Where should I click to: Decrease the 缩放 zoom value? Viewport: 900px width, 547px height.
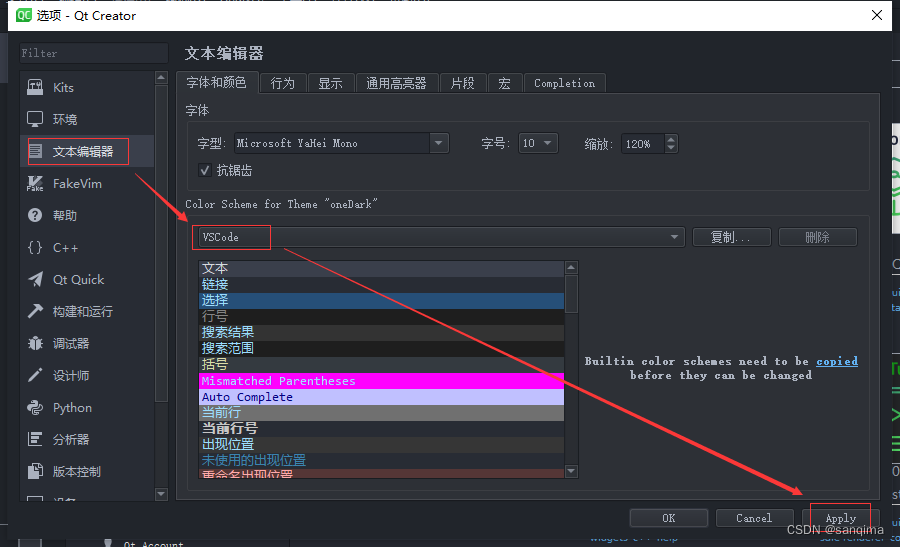pyautogui.click(x=671, y=148)
